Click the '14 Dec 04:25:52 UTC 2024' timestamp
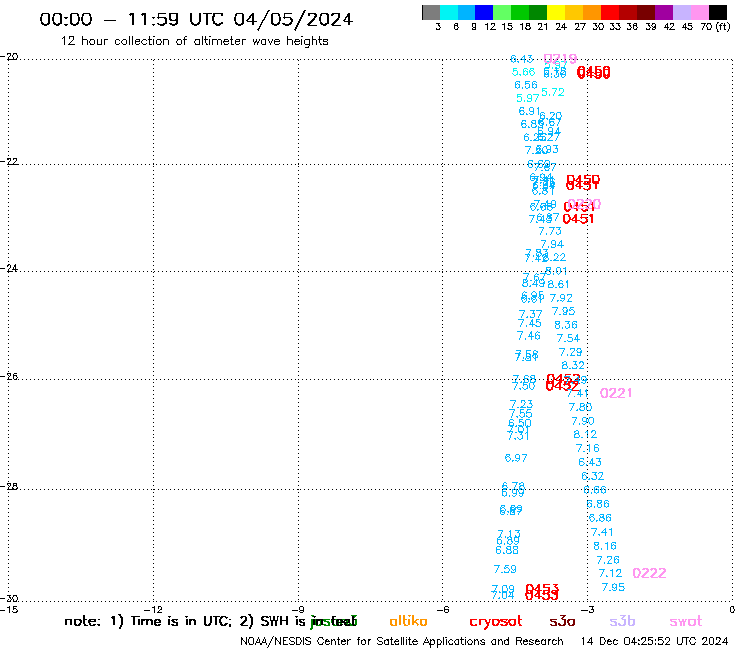This screenshot has height=650, width=740. (654, 642)
